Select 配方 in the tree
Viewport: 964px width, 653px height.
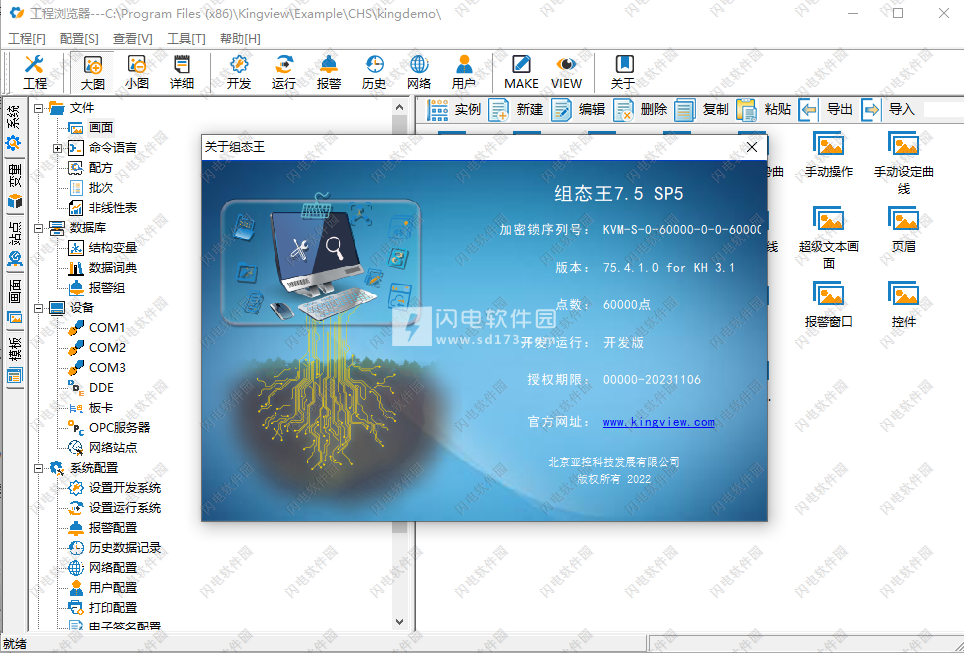100,168
